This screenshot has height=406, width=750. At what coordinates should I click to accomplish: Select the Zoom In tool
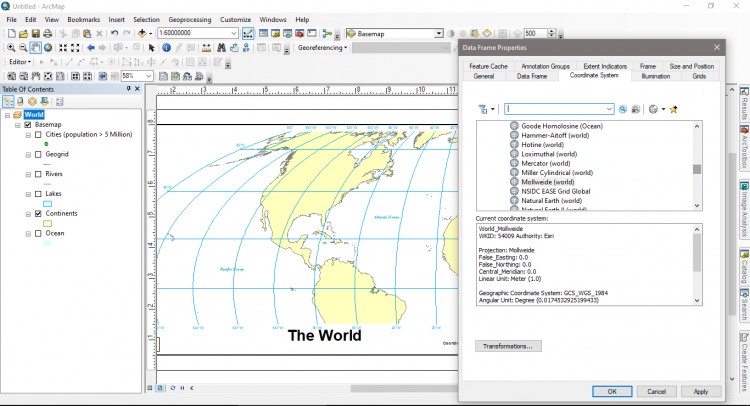11,48
